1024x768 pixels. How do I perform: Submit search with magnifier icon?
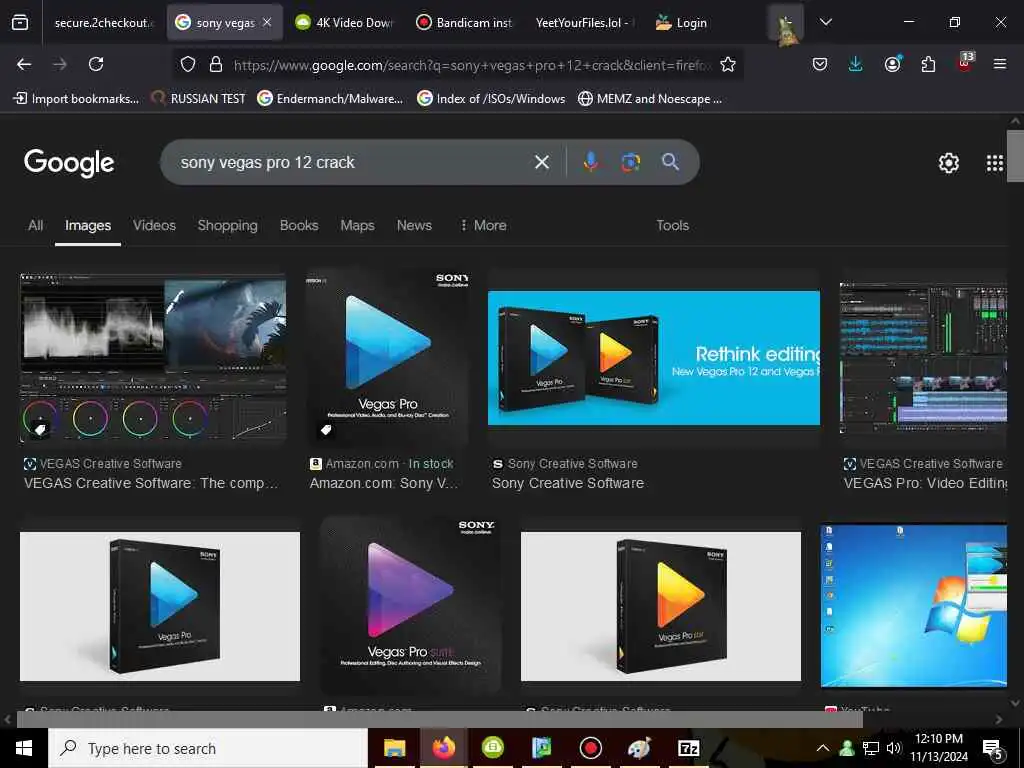[x=670, y=162]
